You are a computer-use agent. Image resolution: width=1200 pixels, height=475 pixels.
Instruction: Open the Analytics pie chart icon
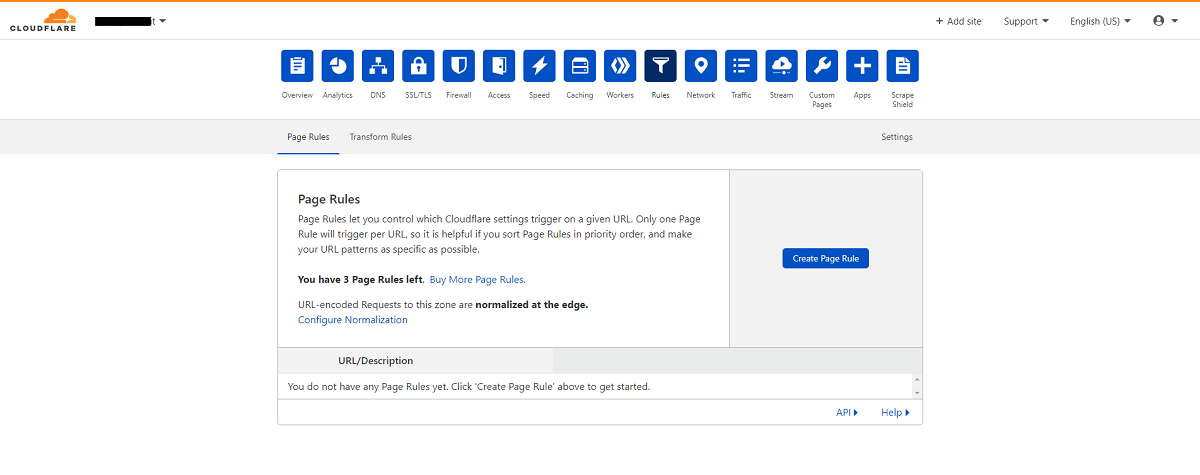[x=337, y=66]
